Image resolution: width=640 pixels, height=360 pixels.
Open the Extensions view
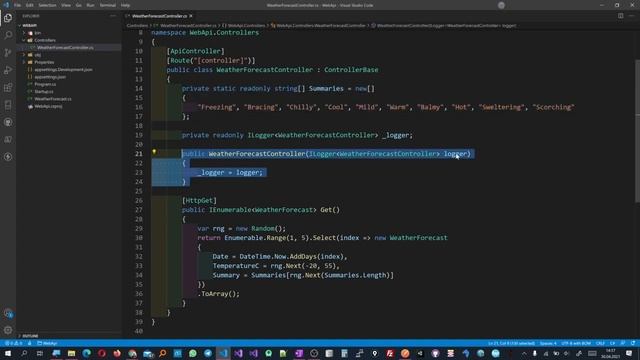[x=8, y=87]
